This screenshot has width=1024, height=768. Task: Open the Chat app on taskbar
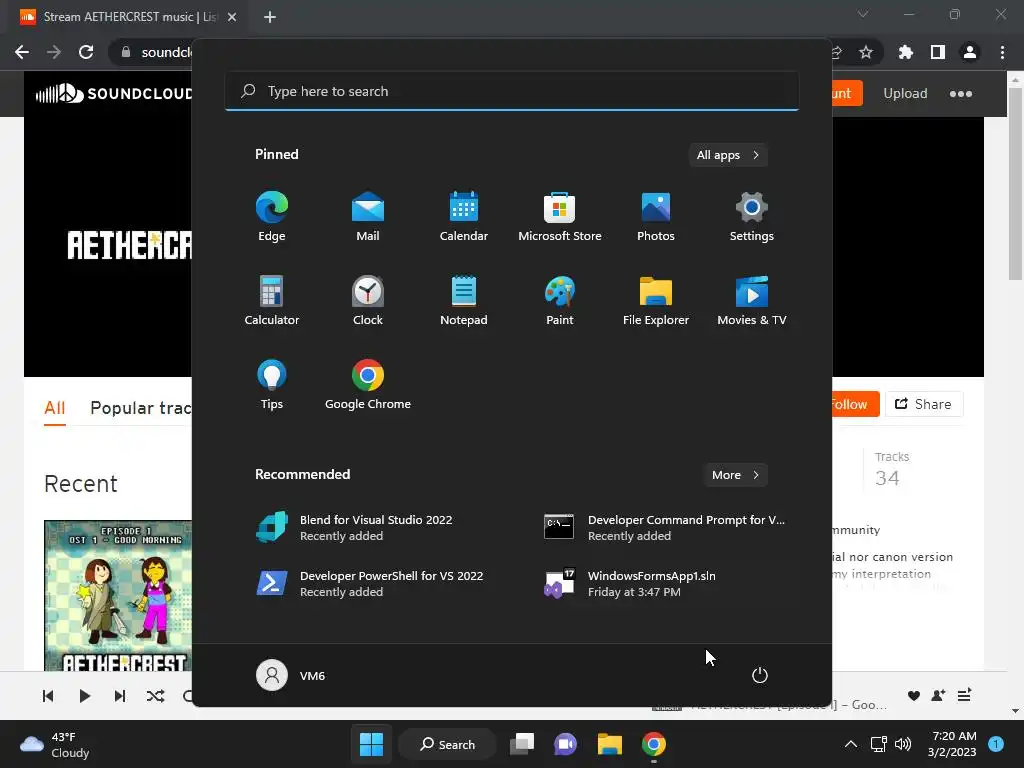click(566, 744)
